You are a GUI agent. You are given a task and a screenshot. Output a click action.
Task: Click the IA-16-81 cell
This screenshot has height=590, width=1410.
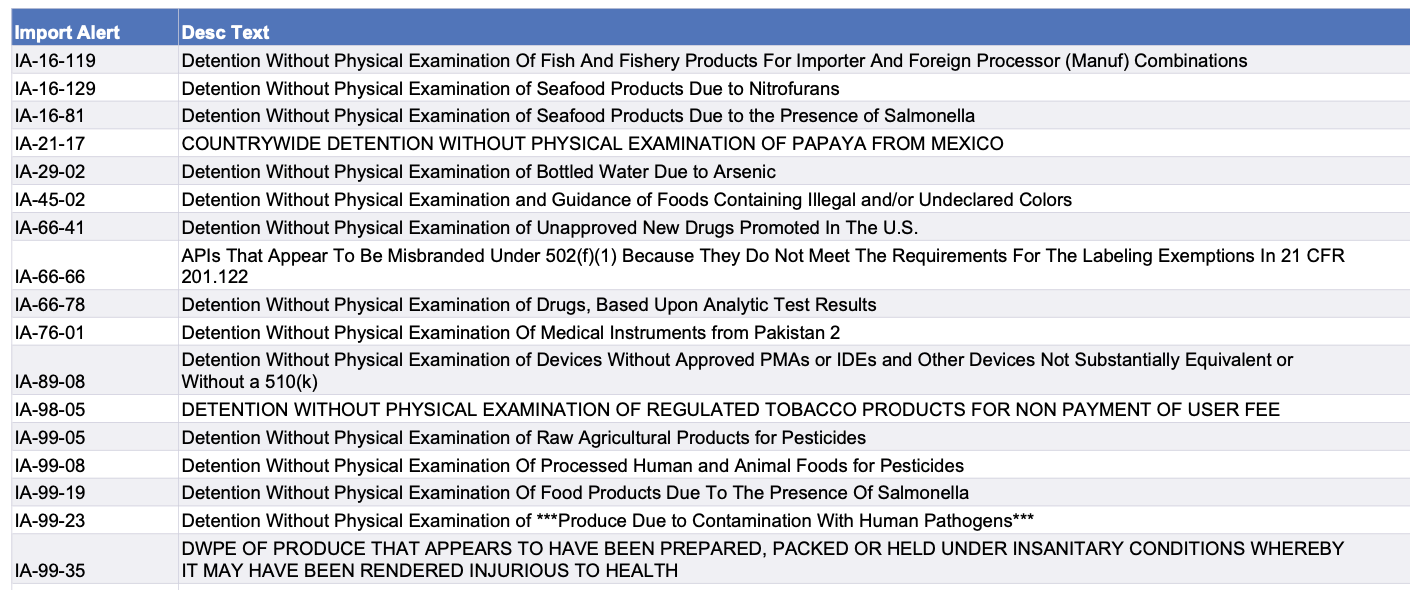click(x=52, y=116)
